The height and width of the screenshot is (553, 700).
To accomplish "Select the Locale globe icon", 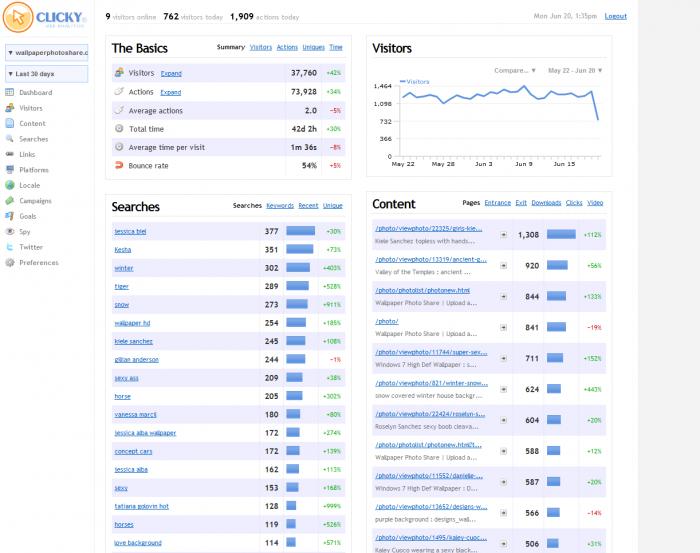I will 10,185.
